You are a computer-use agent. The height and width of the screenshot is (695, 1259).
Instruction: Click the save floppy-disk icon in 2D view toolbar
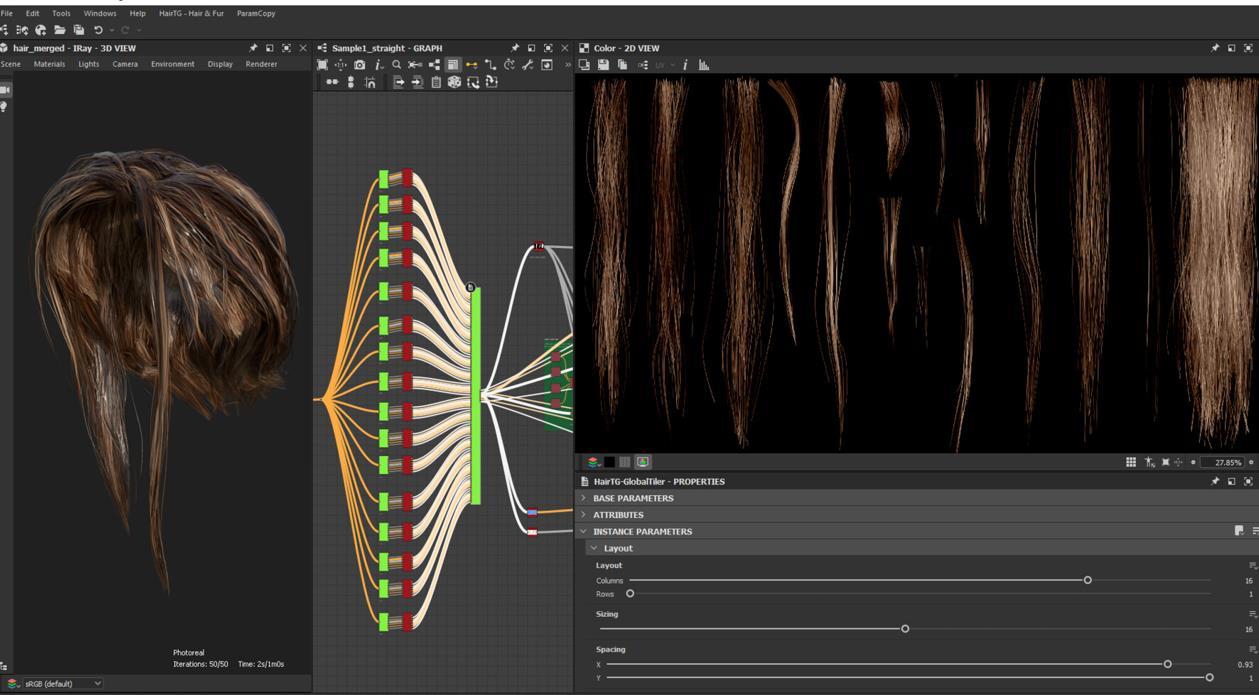[603, 65]
